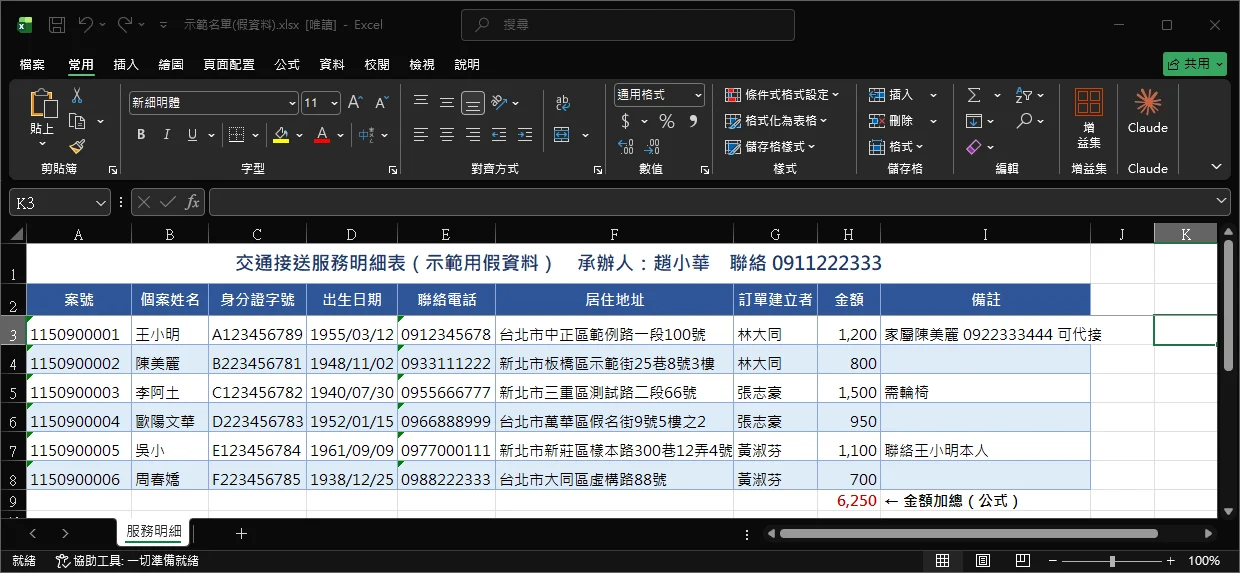Screen dimensions: 1240x573
Task: Expand the number format 通用格式 dropdown
Action: pos(698,95)
